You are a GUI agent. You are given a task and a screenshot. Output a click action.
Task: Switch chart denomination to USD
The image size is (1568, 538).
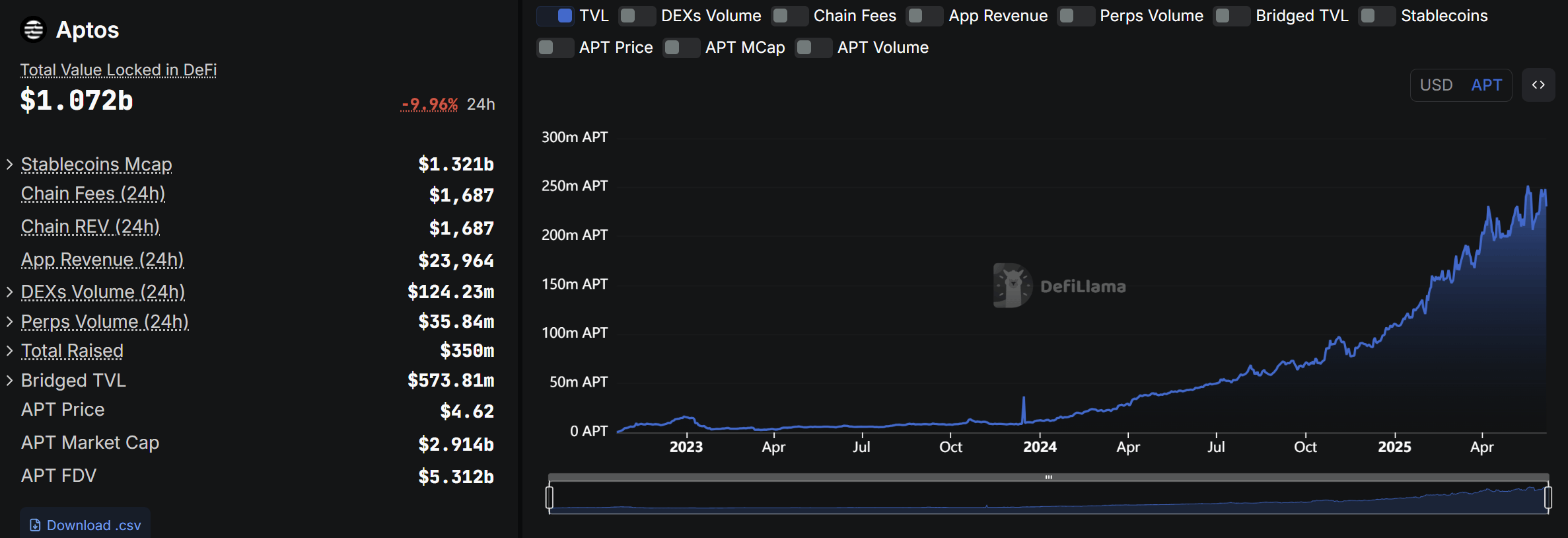point(1436,85)
